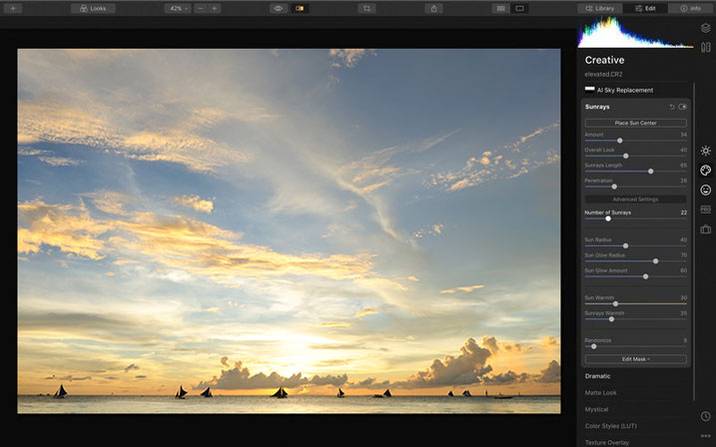Select the Creative palette icon

(x=705, y=170)
